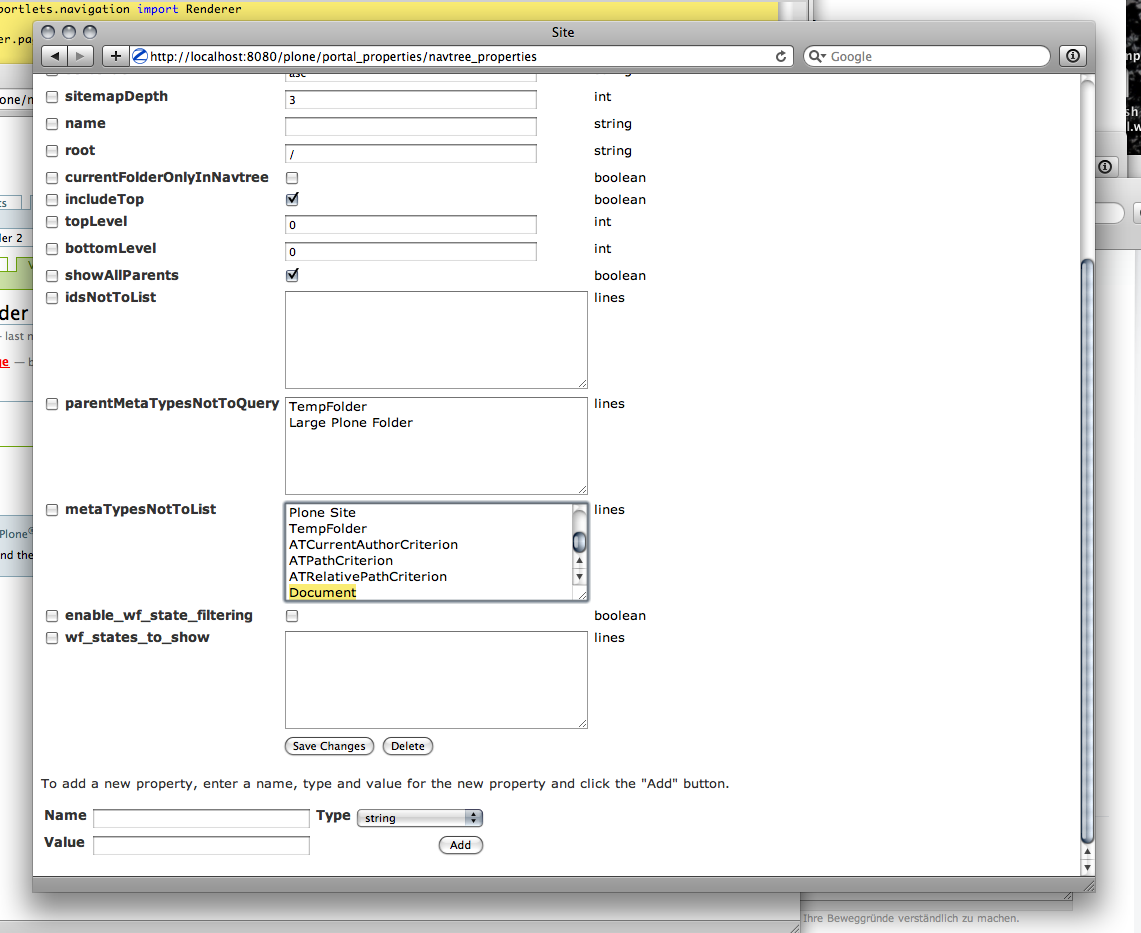Click the Site browser window resize corner

point(1088,885)
